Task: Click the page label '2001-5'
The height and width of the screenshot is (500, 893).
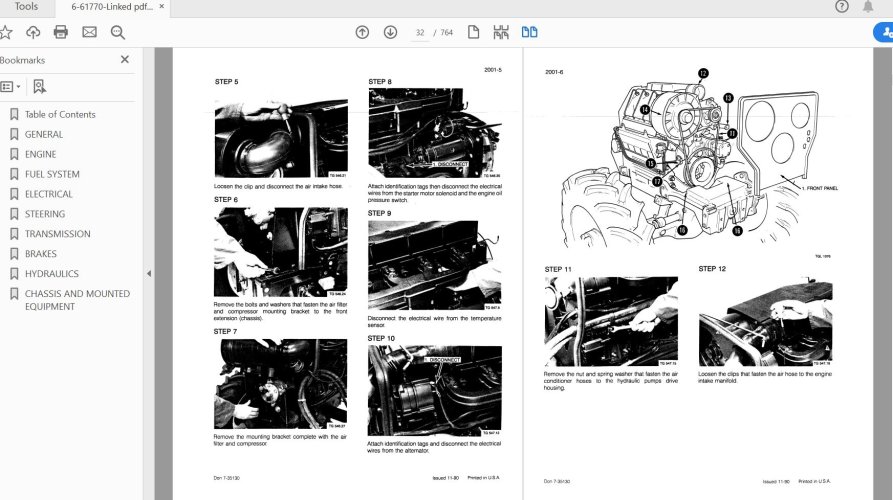Action: 493,70
